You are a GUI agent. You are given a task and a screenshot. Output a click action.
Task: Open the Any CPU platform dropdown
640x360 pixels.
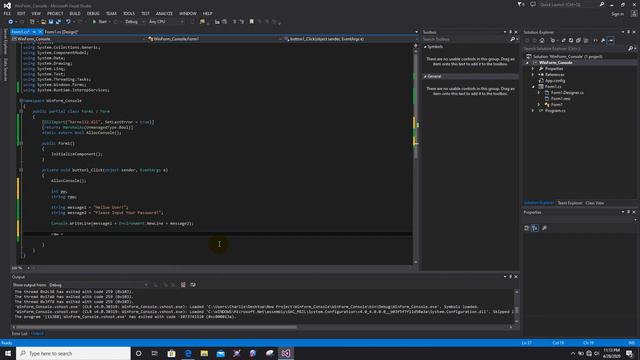click(166, 22)
